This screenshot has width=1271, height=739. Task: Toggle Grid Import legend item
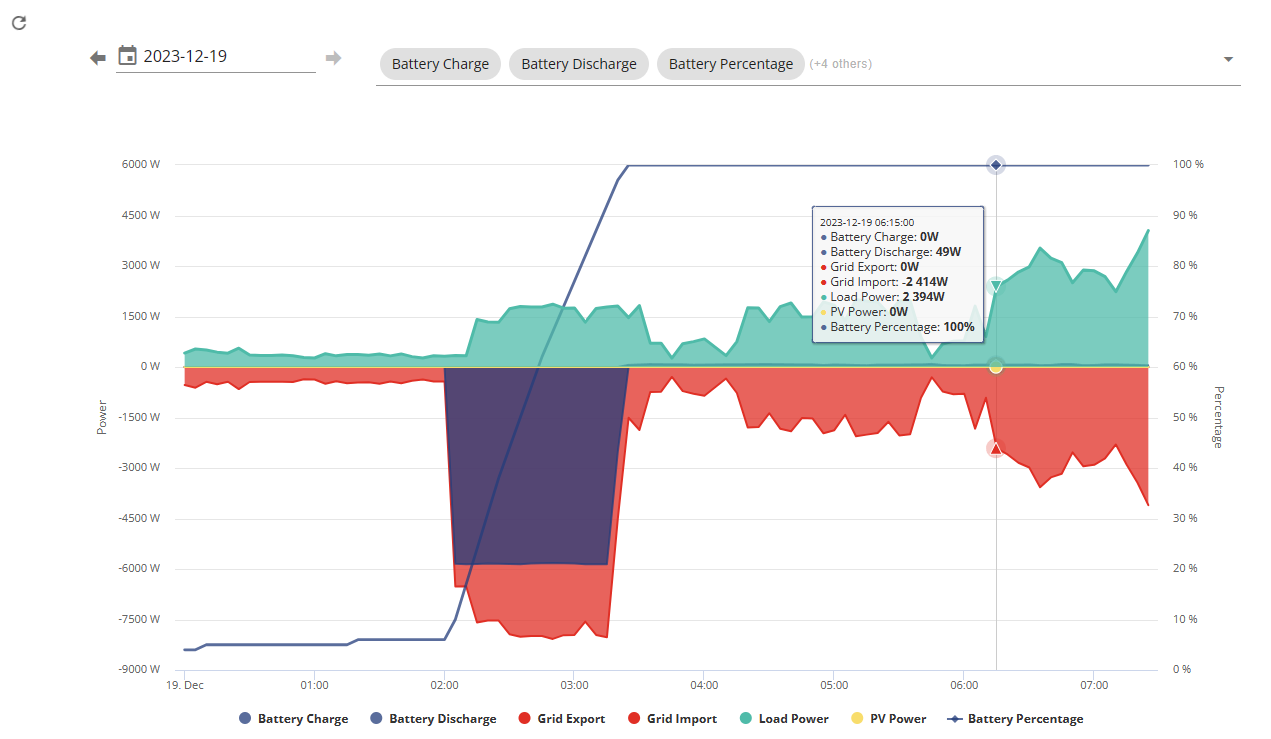(671, 718)
